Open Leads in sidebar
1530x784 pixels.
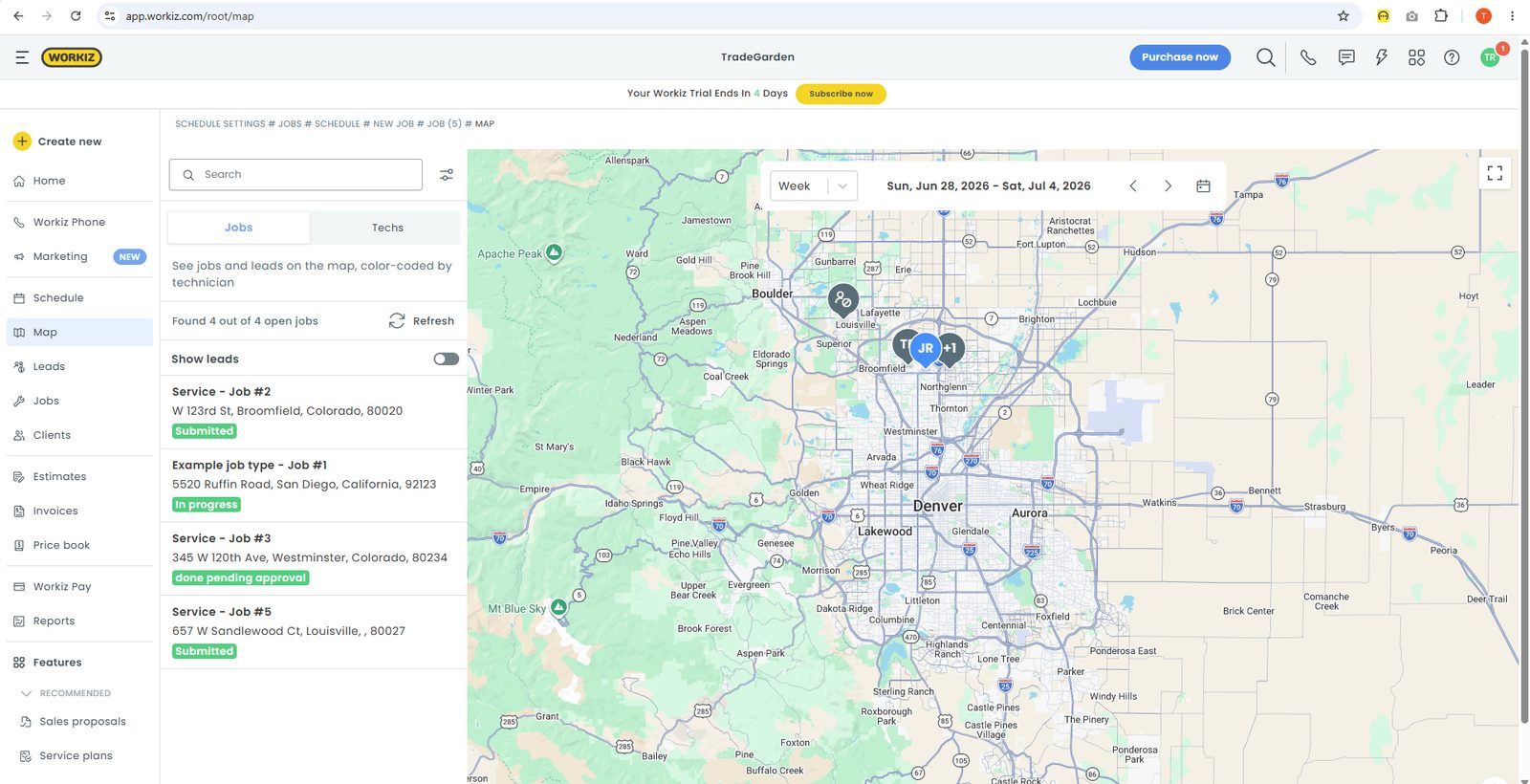[79, 367]
